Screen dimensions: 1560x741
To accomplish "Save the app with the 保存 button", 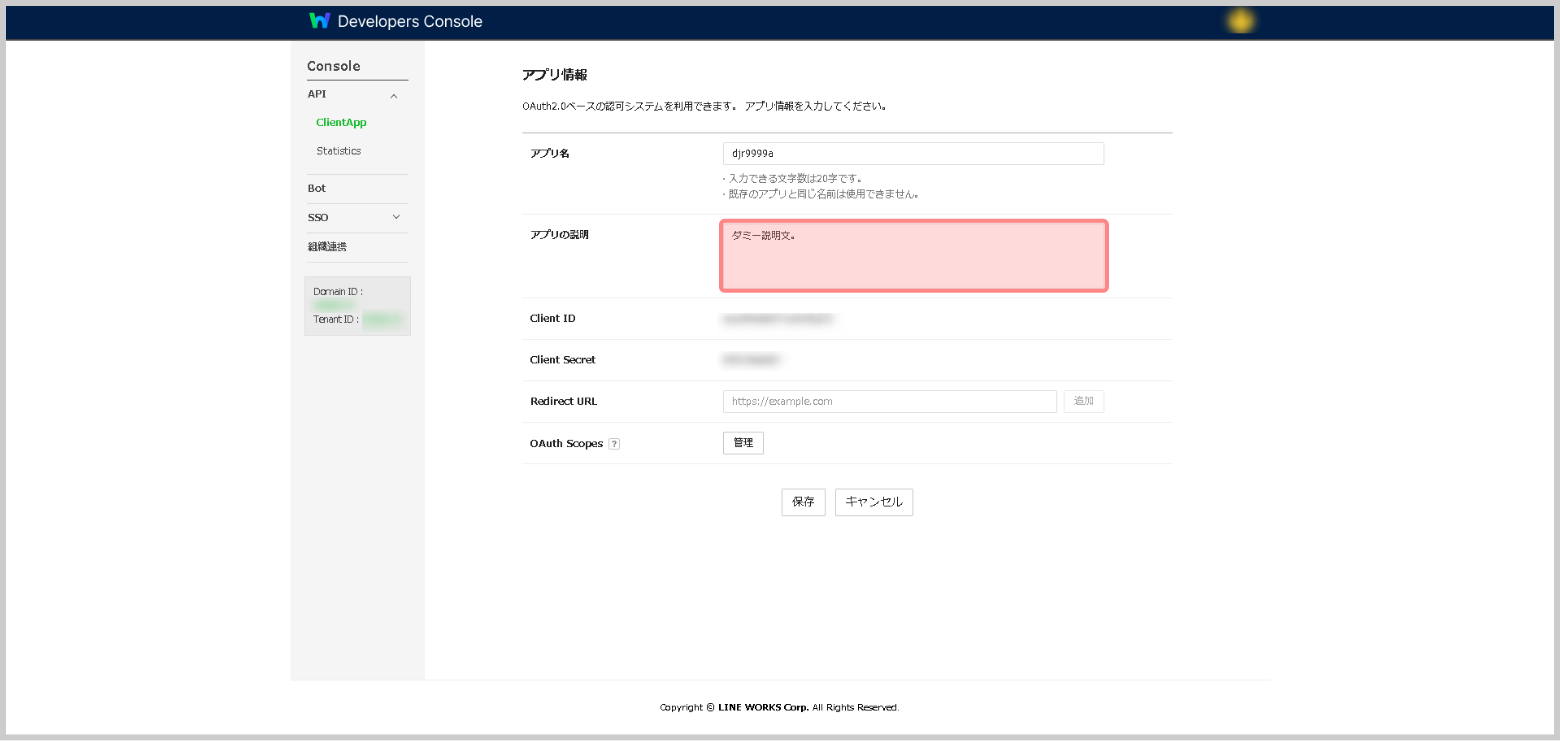I will pos(803,502).
